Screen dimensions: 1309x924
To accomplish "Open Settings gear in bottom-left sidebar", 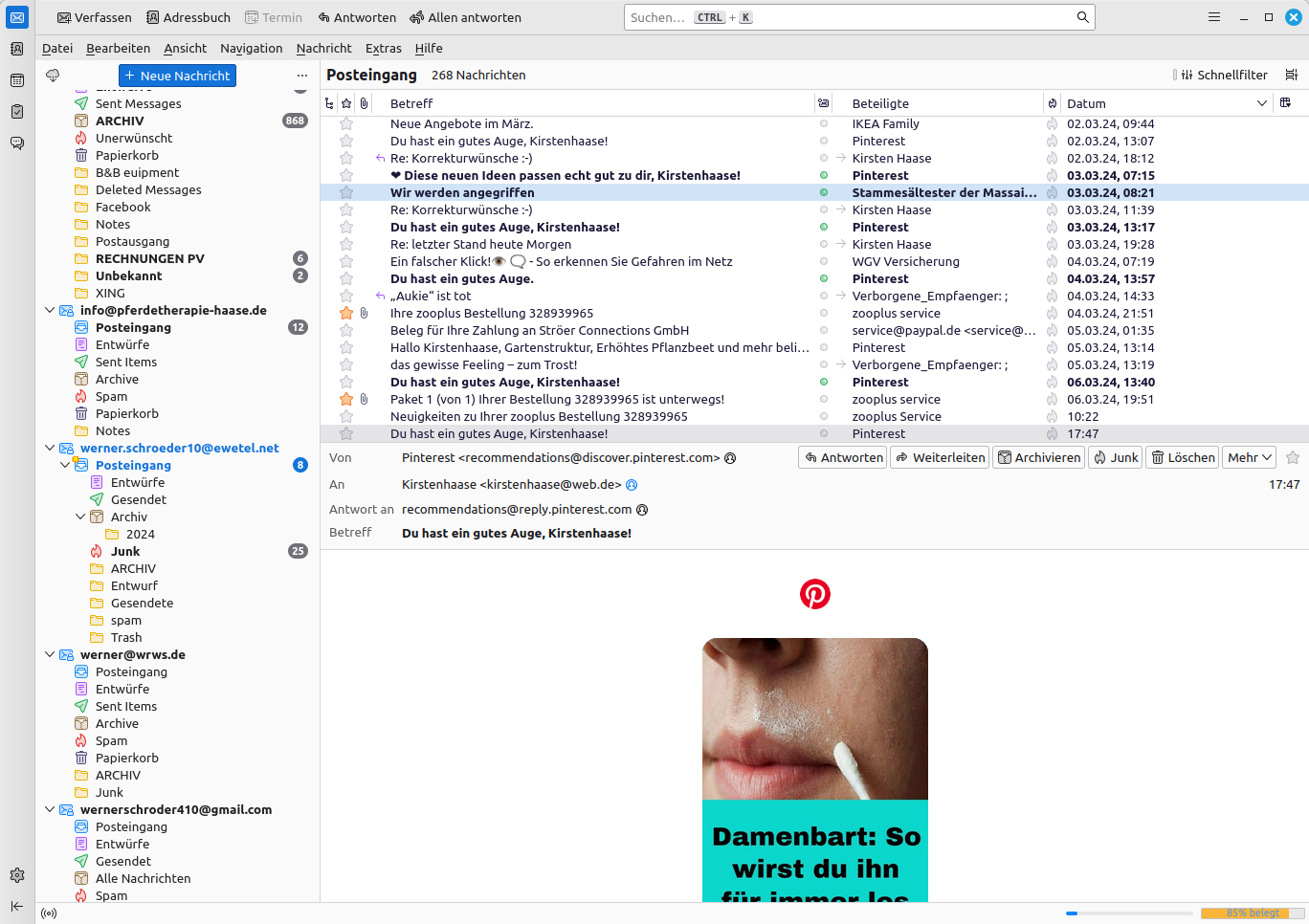I will (x=17, y=875).
